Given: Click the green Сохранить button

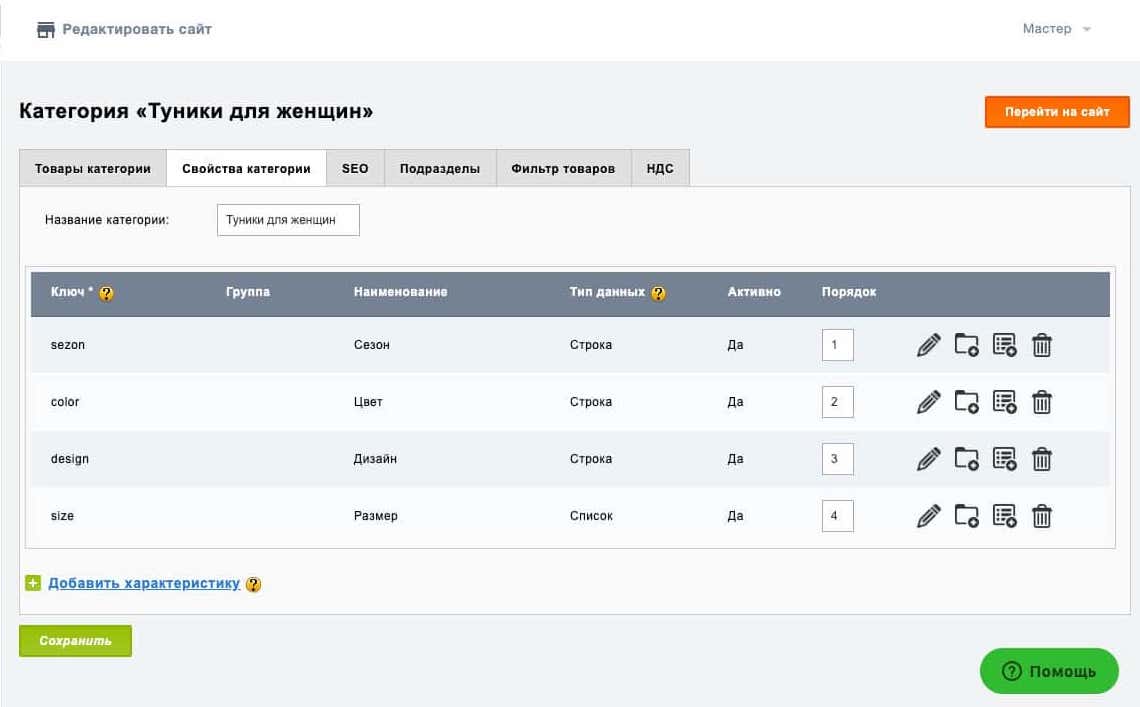Looking at the screenshot, I should coord(76,641).
